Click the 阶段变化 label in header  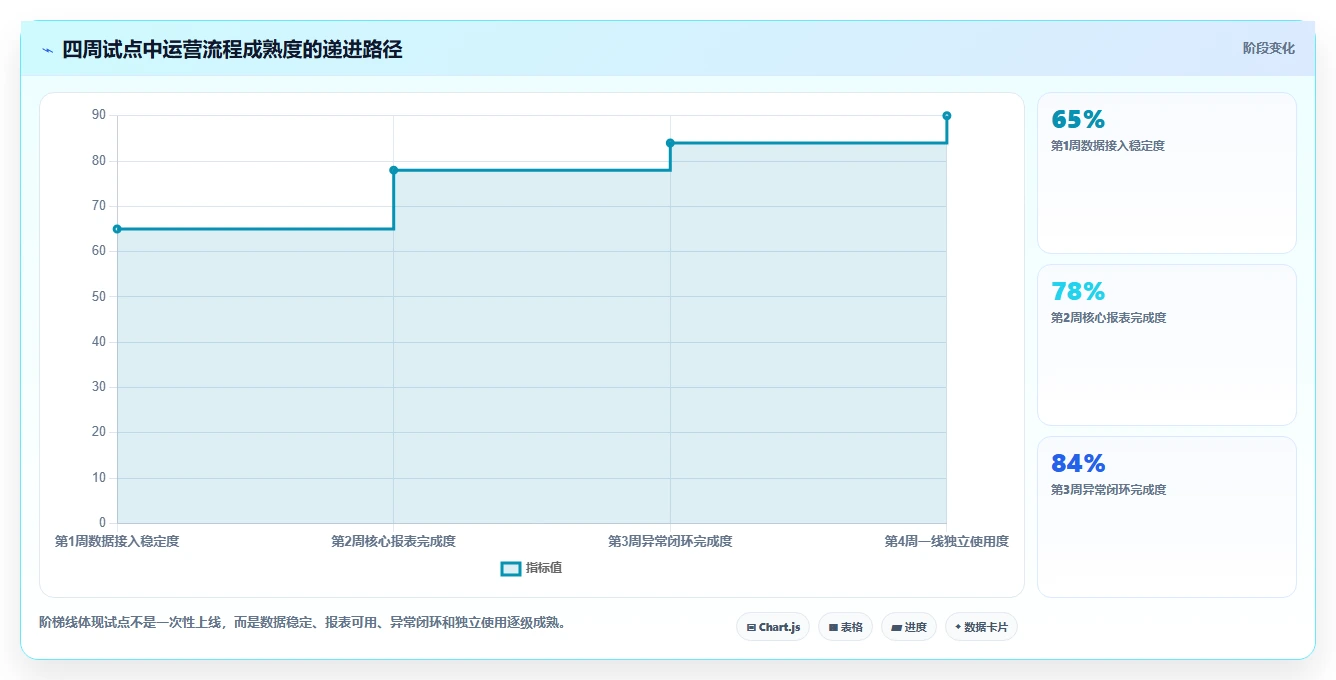1269,48
